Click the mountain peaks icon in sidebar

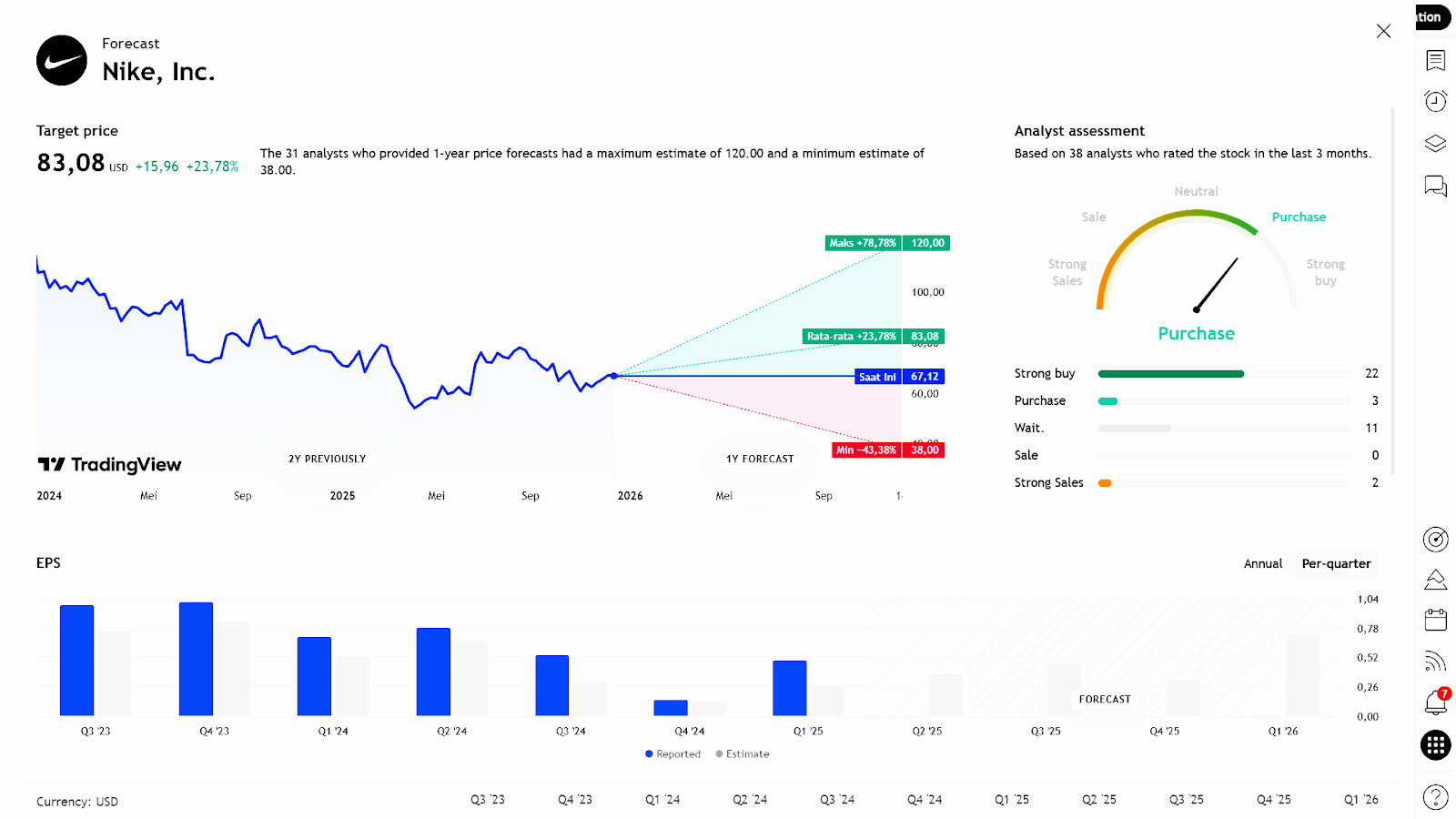1435,580
